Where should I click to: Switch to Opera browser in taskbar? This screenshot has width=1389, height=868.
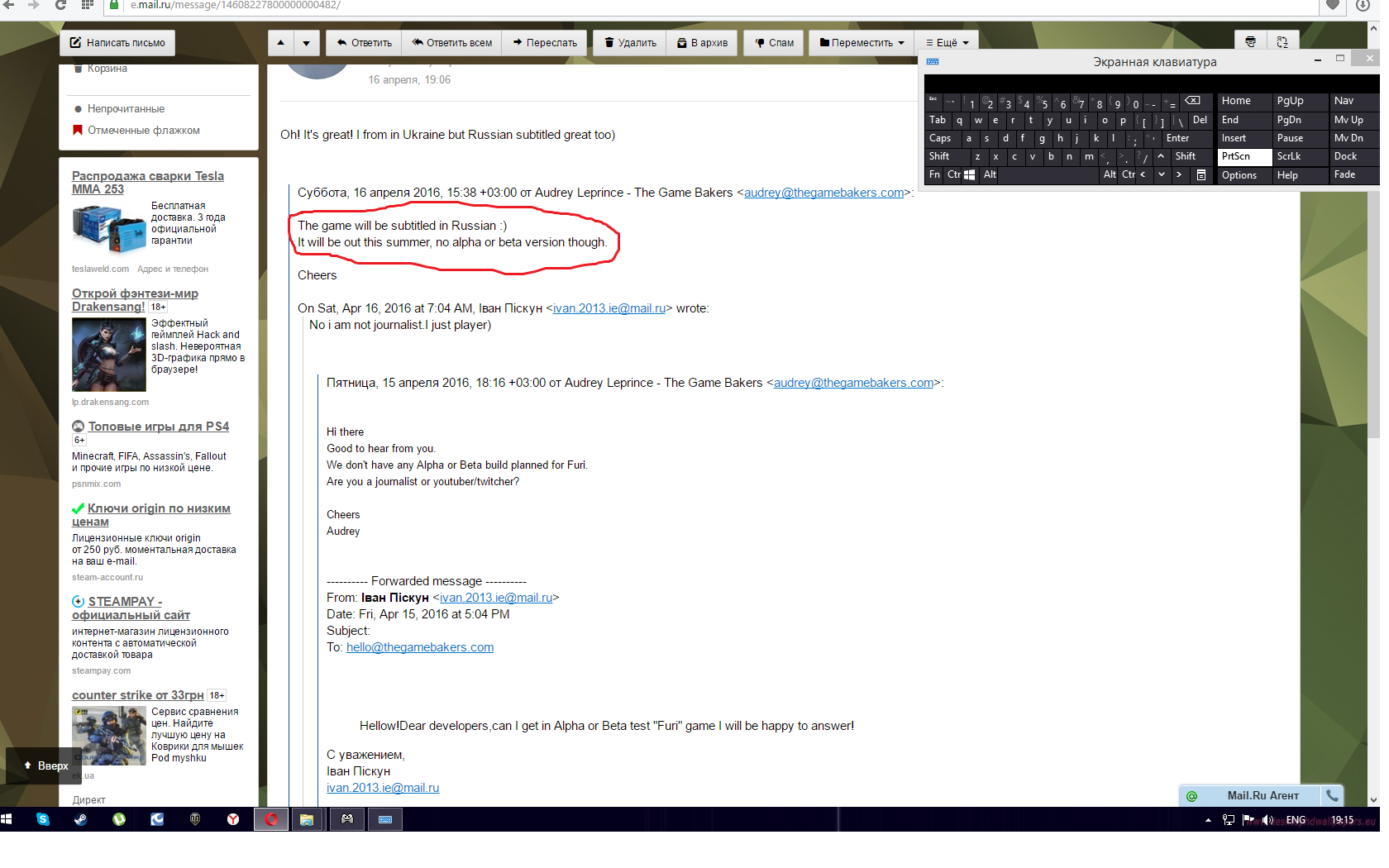pyautogui.click(x=270, y=819)
